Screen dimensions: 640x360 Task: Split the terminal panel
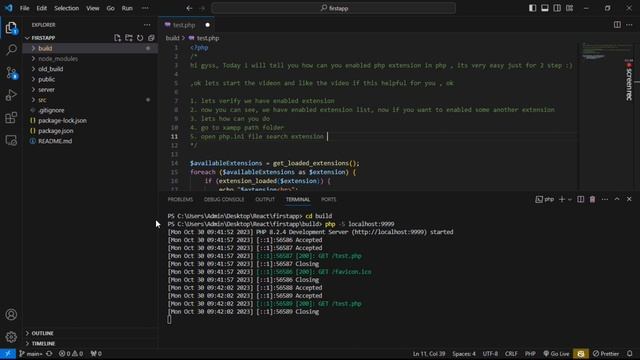(580, 199)
